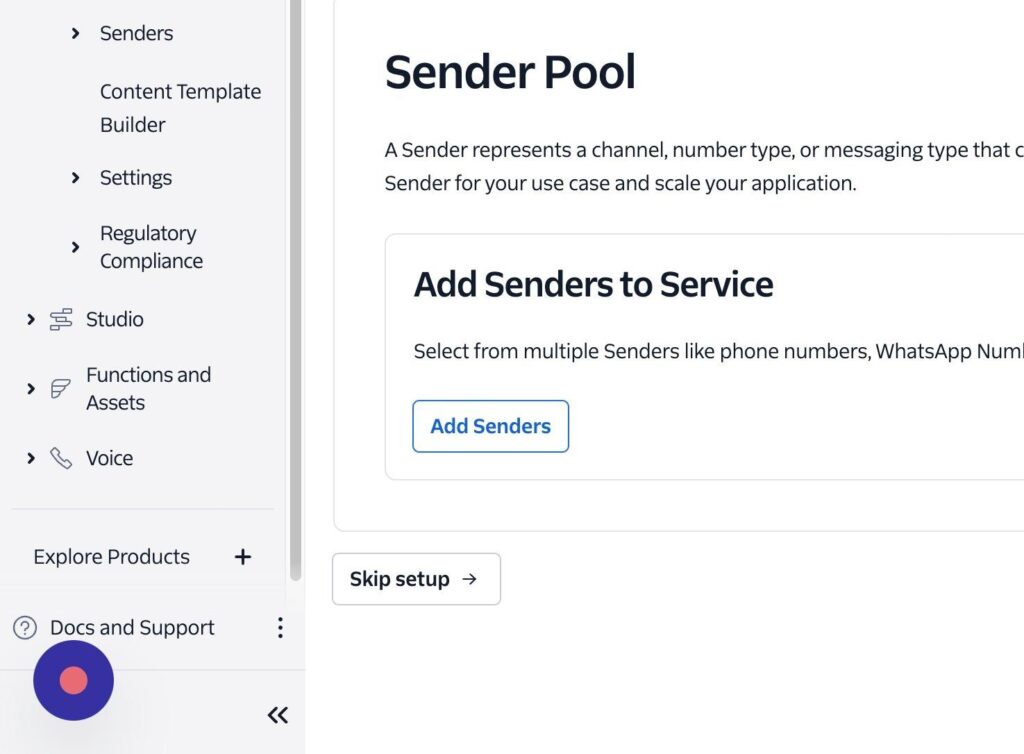Screen dimensions: 1024x754
Task: Expand the Settings submenu chevron
Action: 75,178
